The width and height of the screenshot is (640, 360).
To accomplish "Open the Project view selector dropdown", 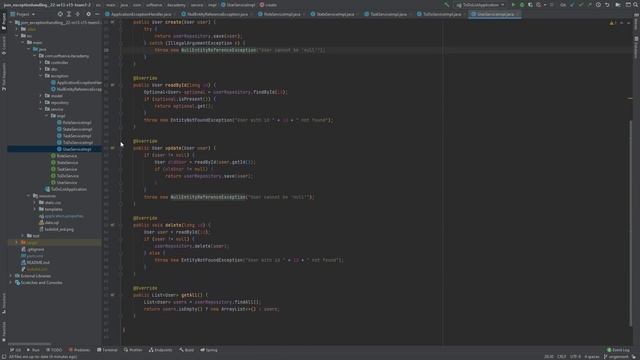I will (23, 14).
